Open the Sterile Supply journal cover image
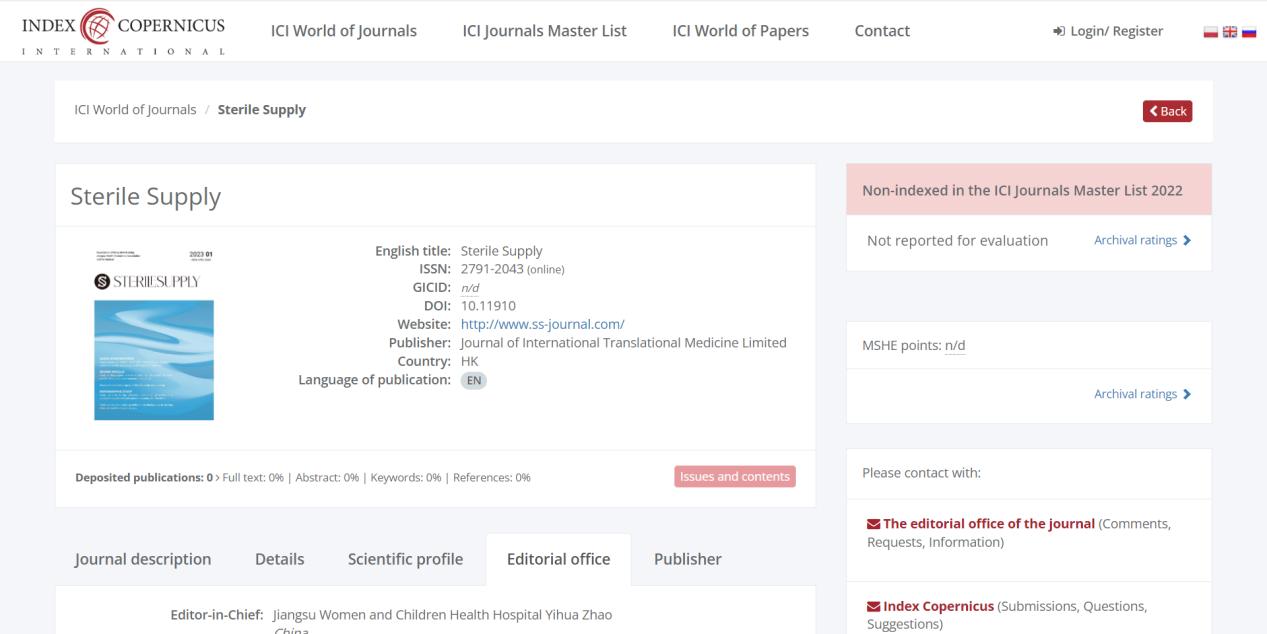 coord(154,333)
